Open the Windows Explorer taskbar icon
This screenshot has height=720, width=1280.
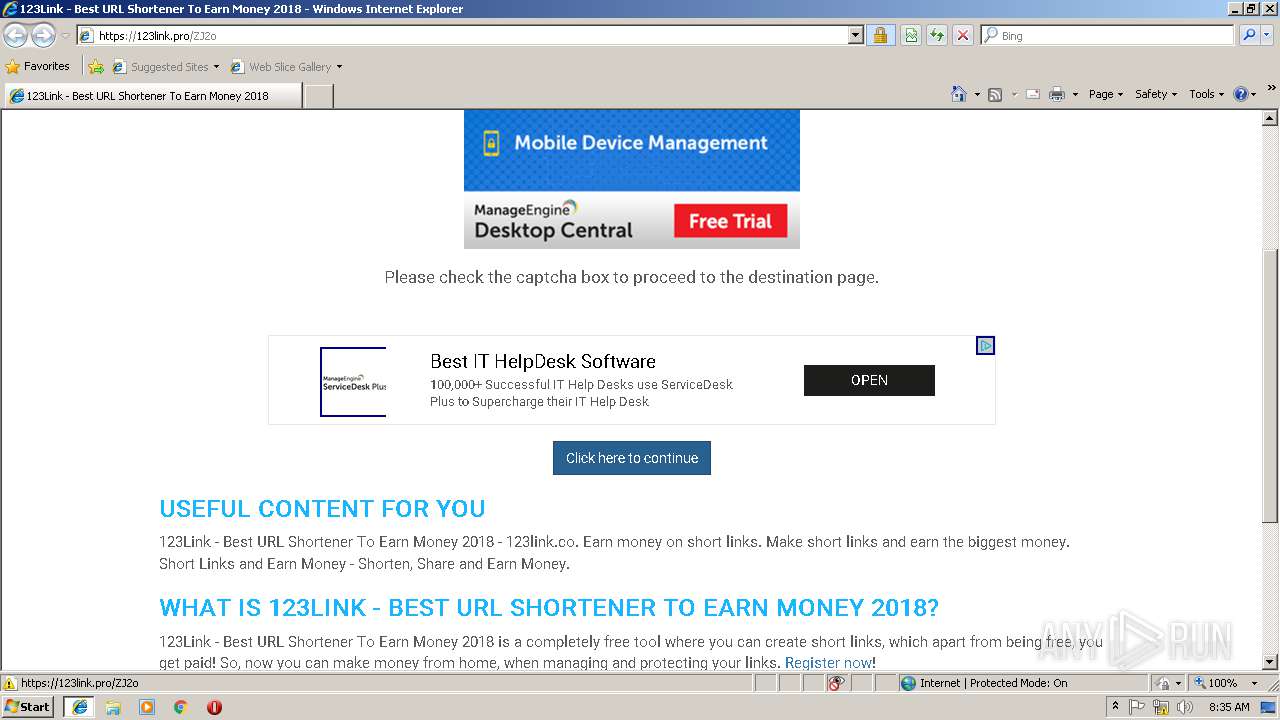pyautogui.click(x=113, y=707)
